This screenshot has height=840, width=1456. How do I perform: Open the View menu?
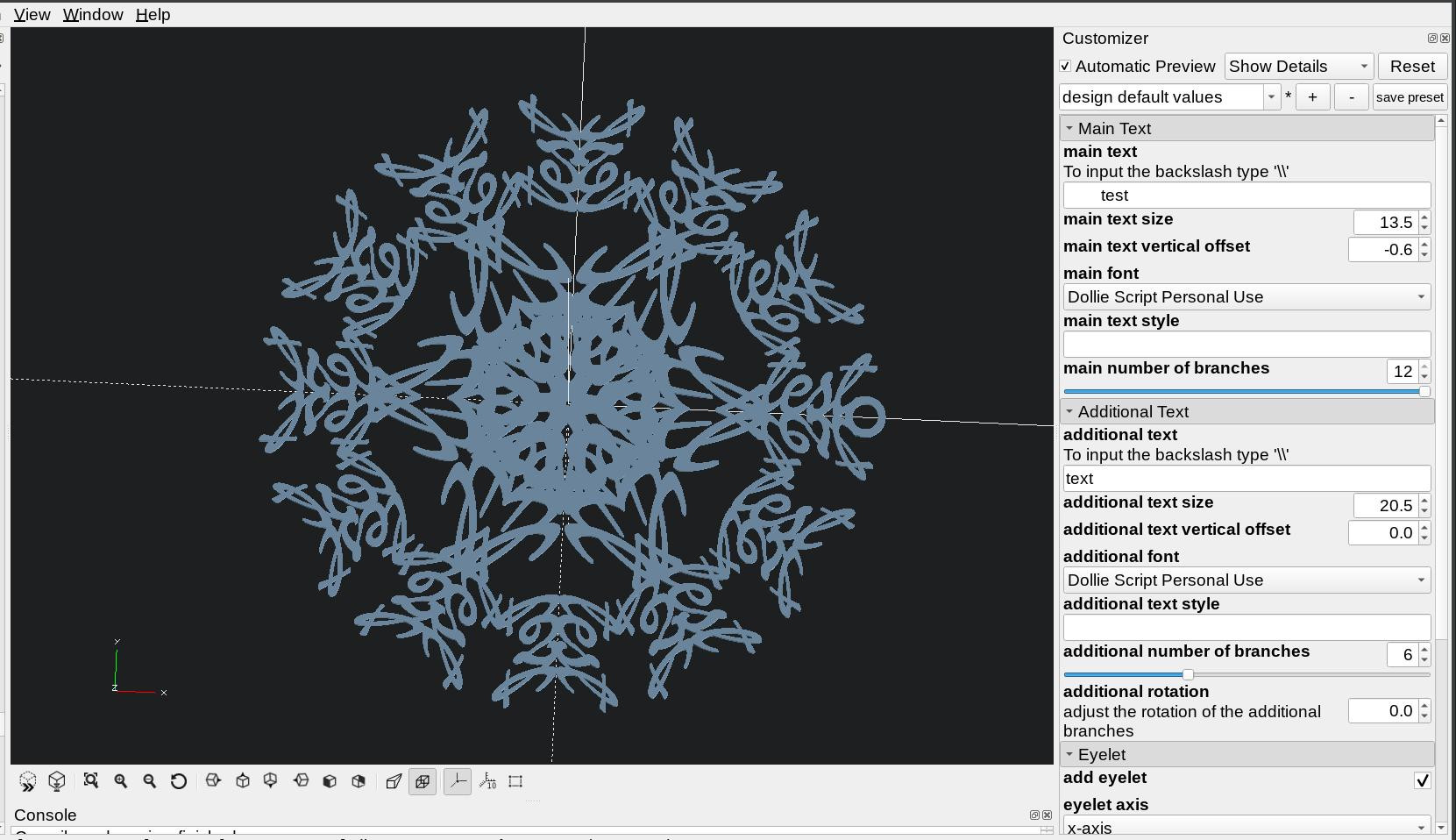[31, 14]
